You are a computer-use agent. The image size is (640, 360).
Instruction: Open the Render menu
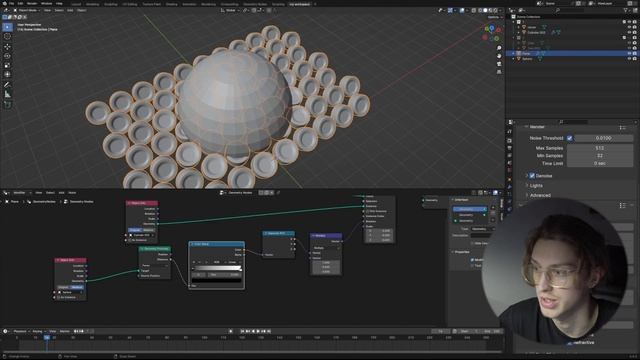click(x=32, y=3)
